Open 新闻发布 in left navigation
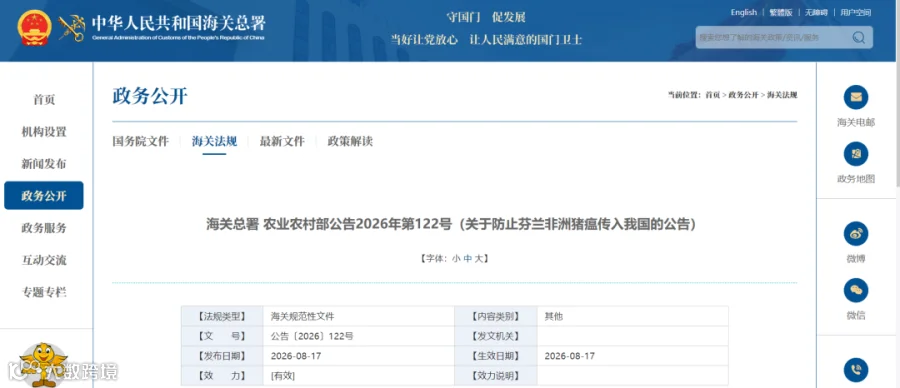 pos(44,164)
